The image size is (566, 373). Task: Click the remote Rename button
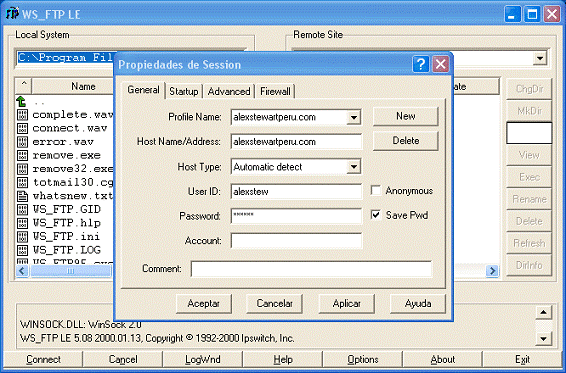pos(529,199)
